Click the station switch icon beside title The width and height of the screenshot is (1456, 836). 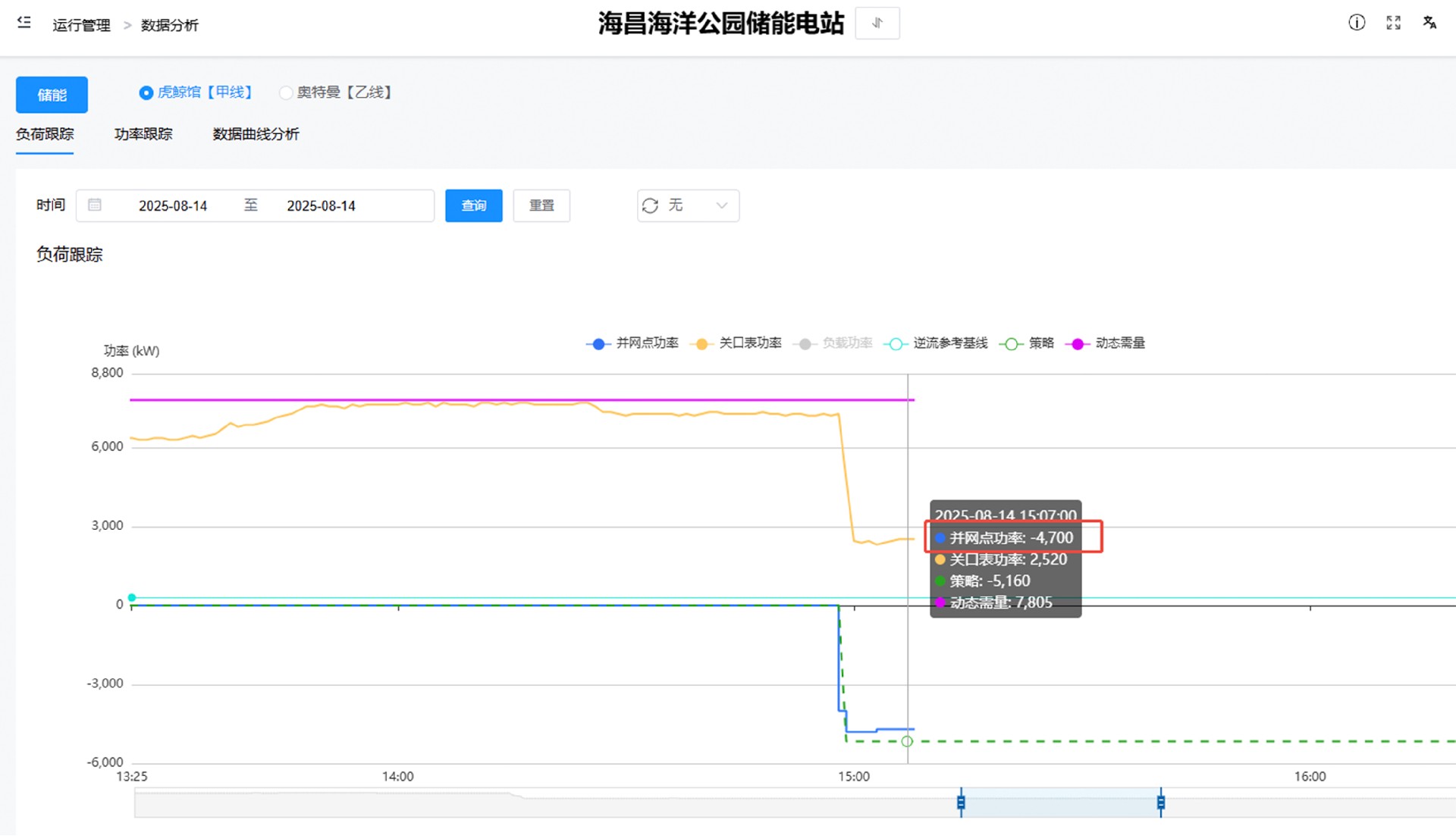point(877,23)
